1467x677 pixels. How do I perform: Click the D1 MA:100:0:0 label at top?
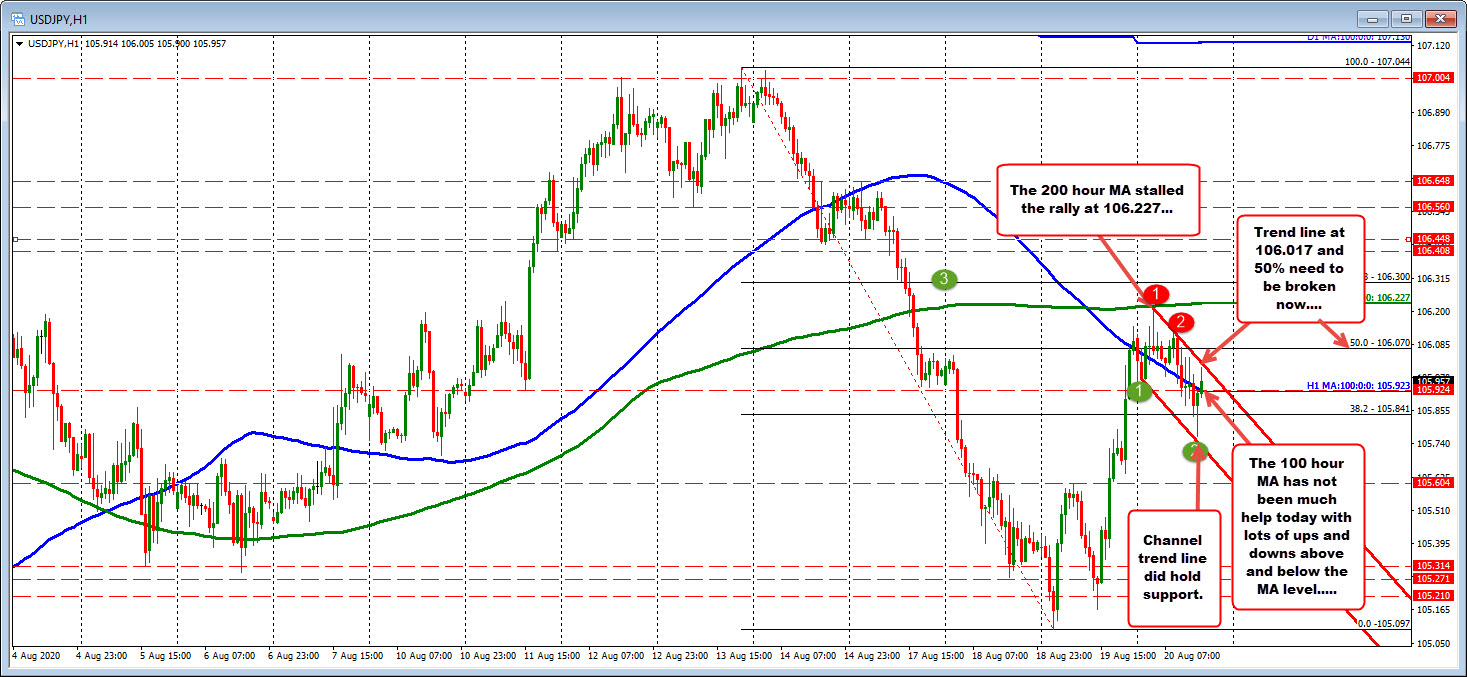pyautogui.click(x=1358, y=37)
